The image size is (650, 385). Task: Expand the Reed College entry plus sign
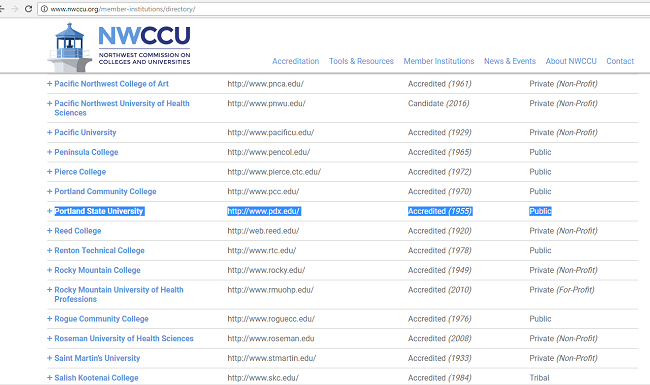pyautogui.click(x=49, y=231)
